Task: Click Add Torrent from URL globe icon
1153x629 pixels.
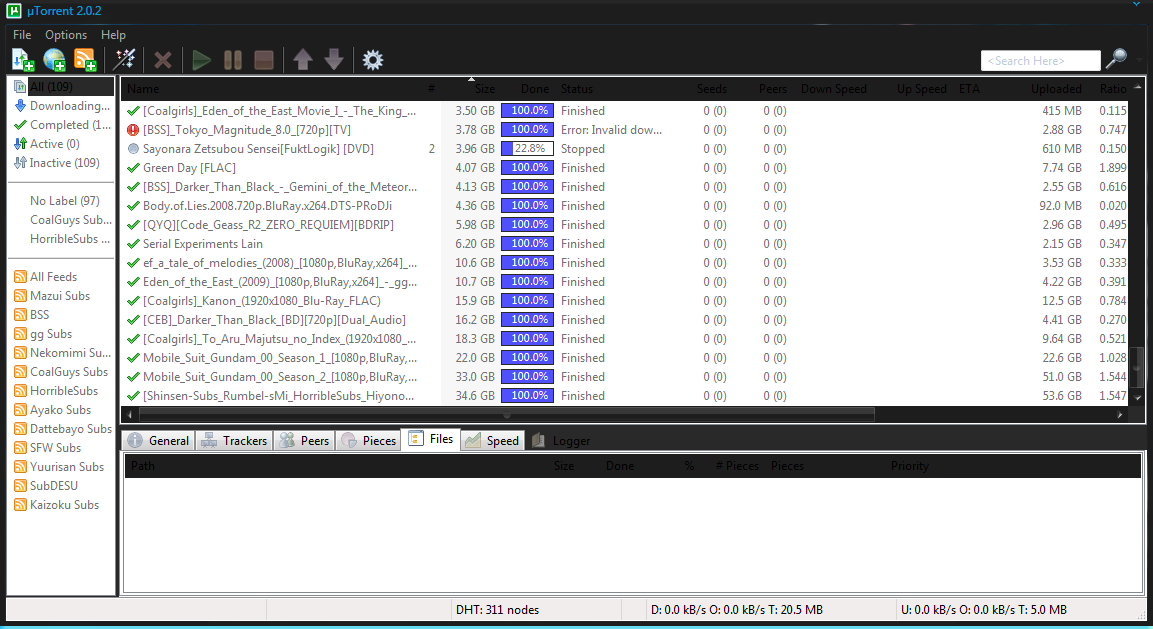Action: click(x=54, y=60)
